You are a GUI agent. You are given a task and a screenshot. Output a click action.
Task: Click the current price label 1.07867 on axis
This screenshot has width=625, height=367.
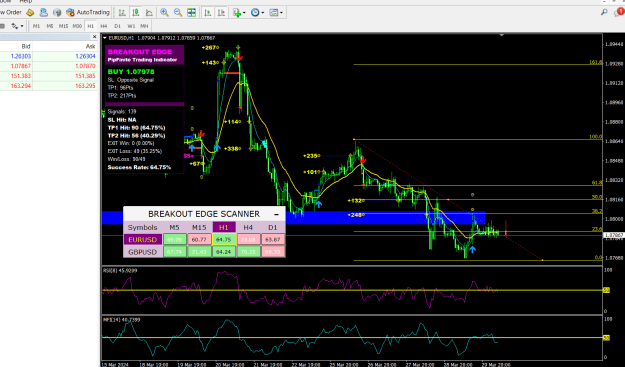[x=613, y=236]
